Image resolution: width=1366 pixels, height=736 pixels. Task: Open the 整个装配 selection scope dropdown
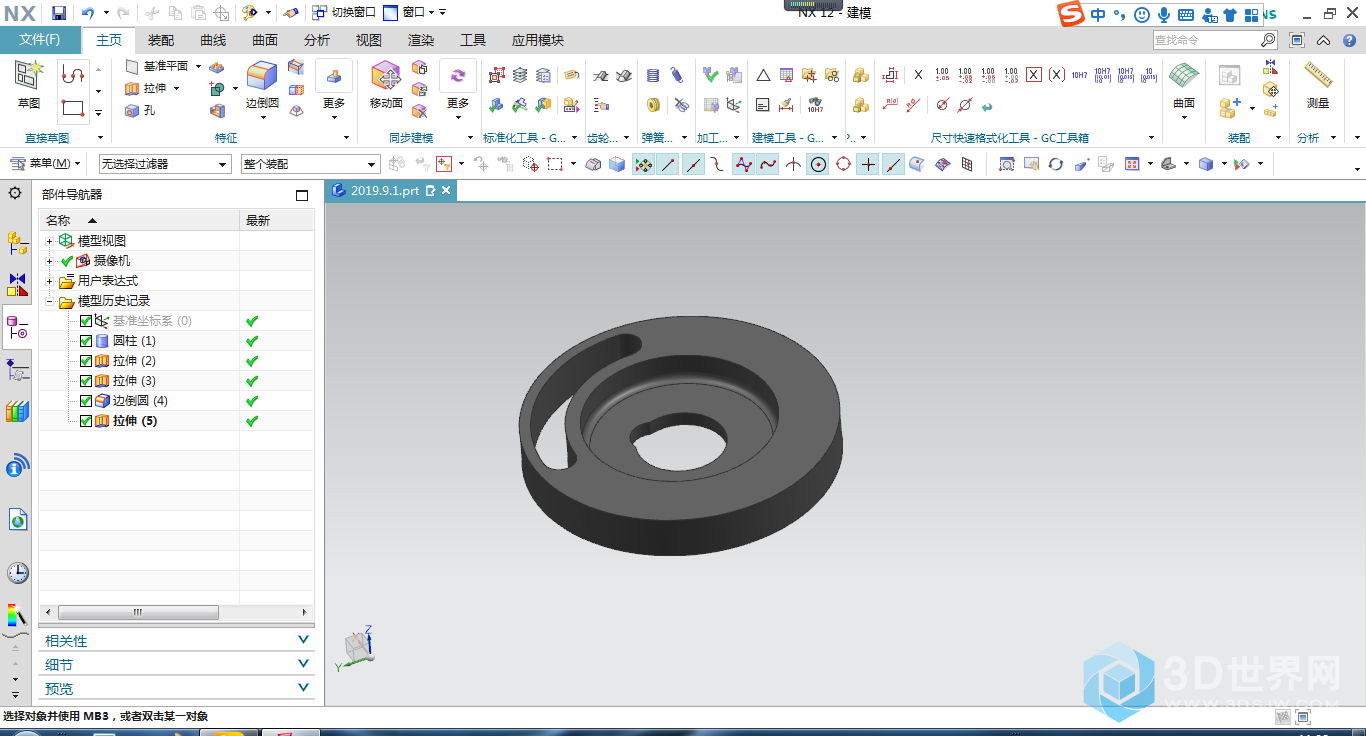(311, 164)
